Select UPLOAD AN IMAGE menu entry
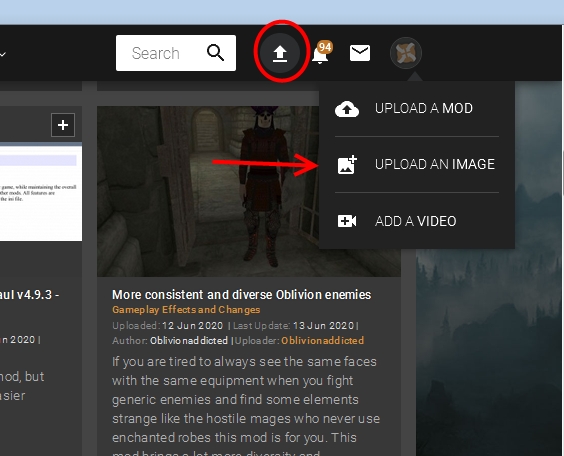Viewport: 564px width, 456px height. (x=417, y=164)
